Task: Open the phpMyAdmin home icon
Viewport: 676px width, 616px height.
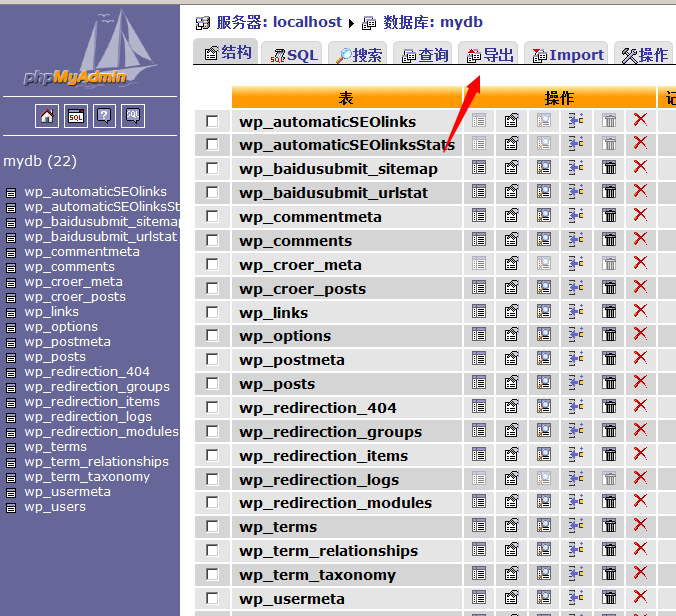Action: pyautogui.click(x=47, y=116)
